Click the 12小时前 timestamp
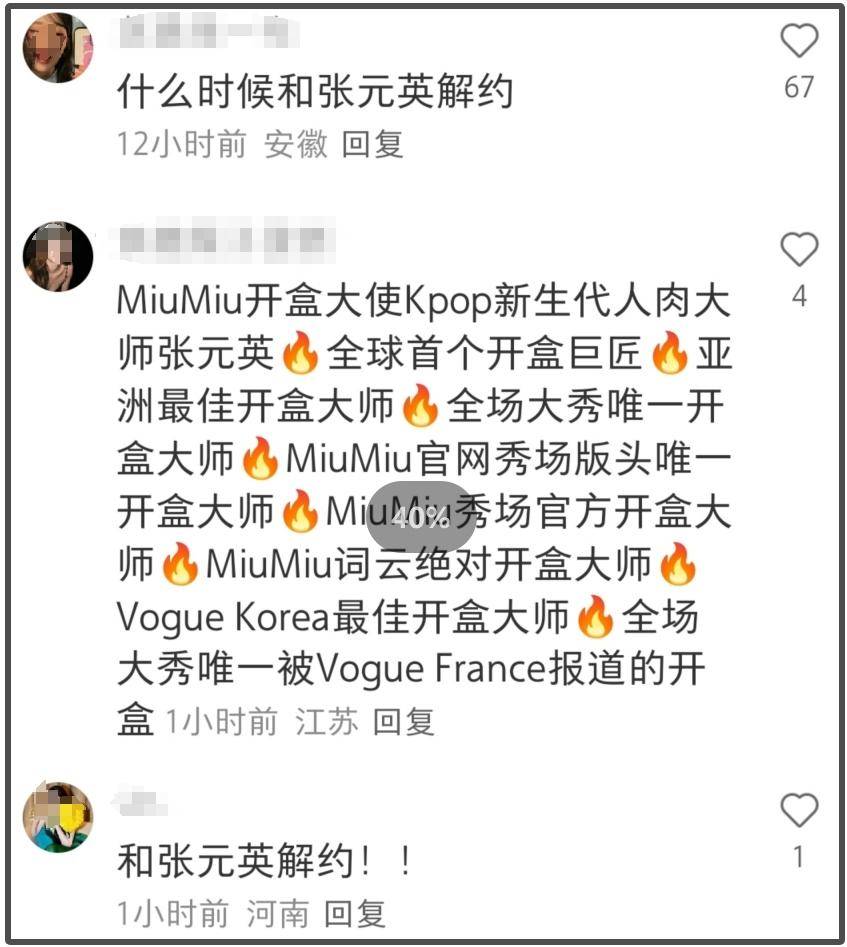Image resolution: width=847 pixels, height=947 pixels. click(181, 145)
